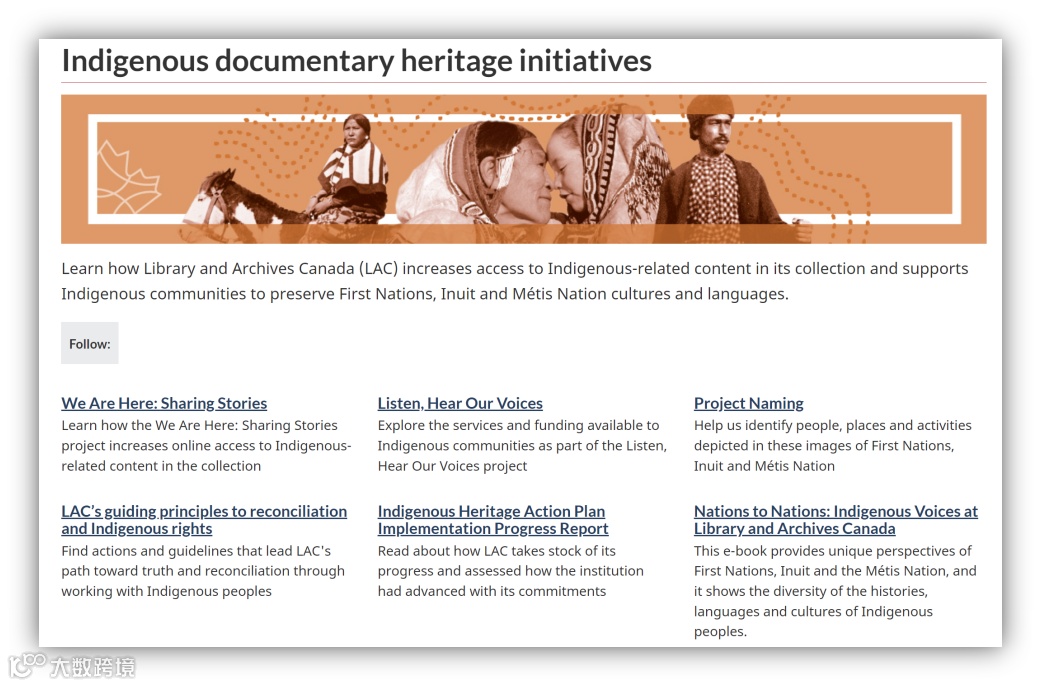
Task: Click the maple leaf outline in banner
Action: (x=128, y=177)
